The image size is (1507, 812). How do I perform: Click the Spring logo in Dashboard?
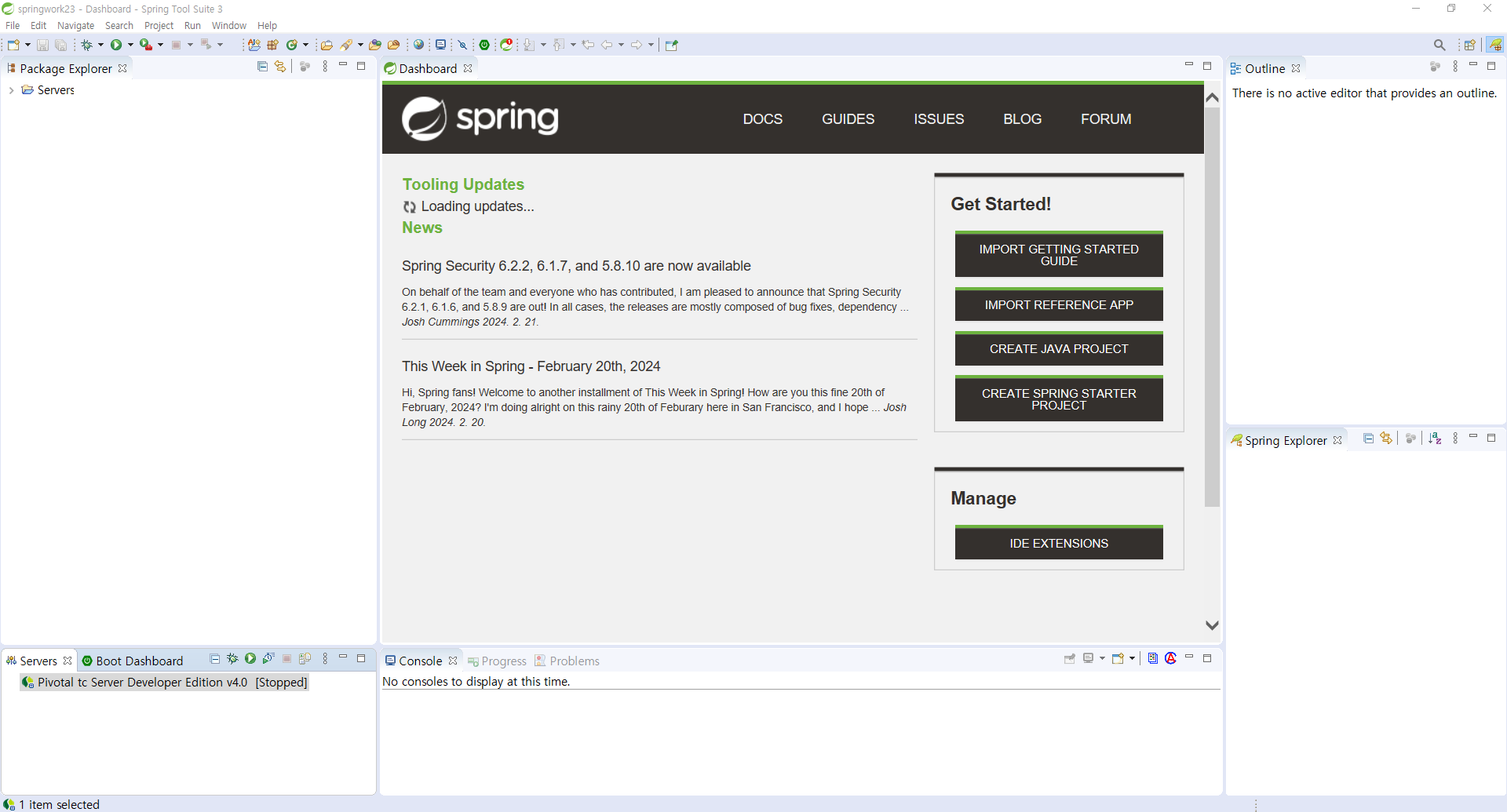pos(480,118)
